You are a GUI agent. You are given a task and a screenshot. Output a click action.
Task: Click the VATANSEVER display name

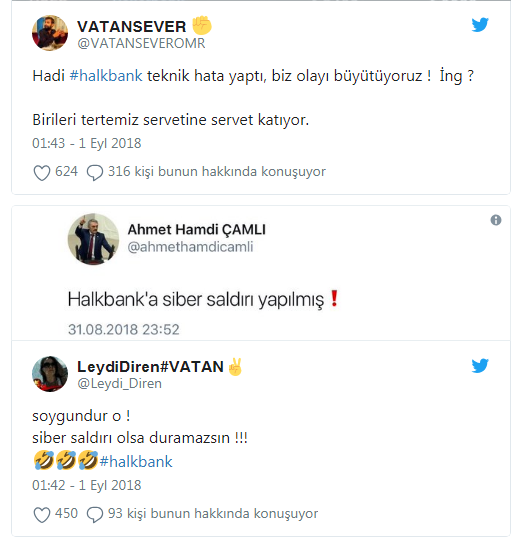click(132, 27)
